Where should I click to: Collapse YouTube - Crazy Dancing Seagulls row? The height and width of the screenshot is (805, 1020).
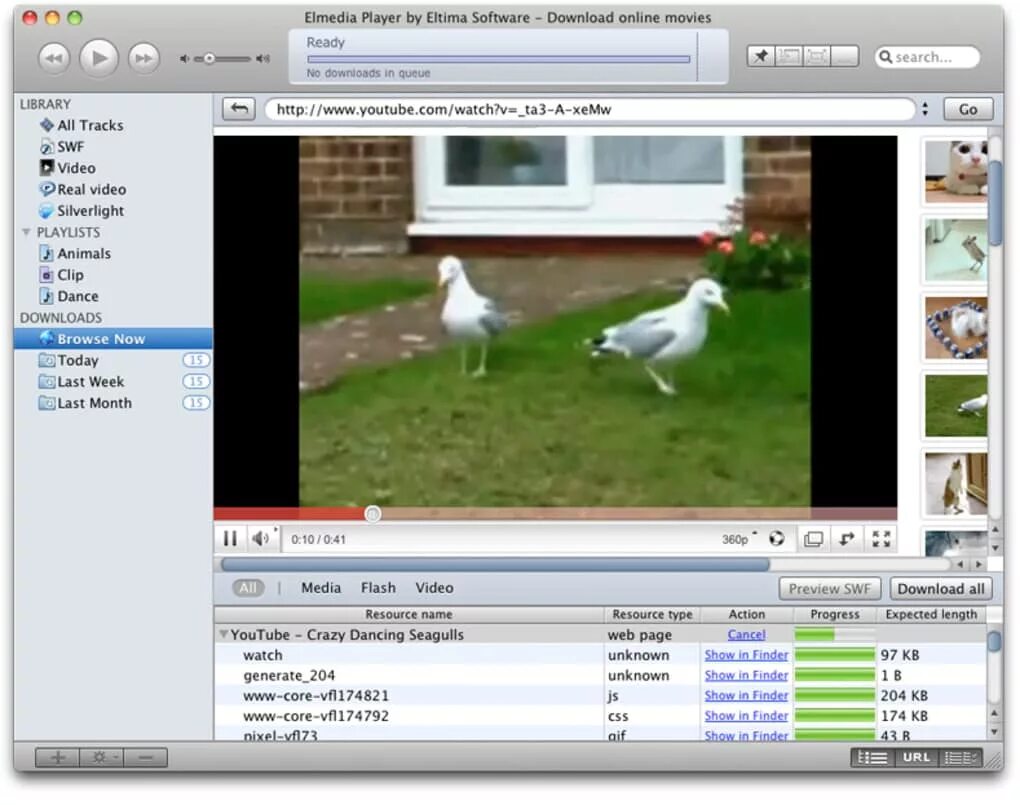tap(223, 634)
